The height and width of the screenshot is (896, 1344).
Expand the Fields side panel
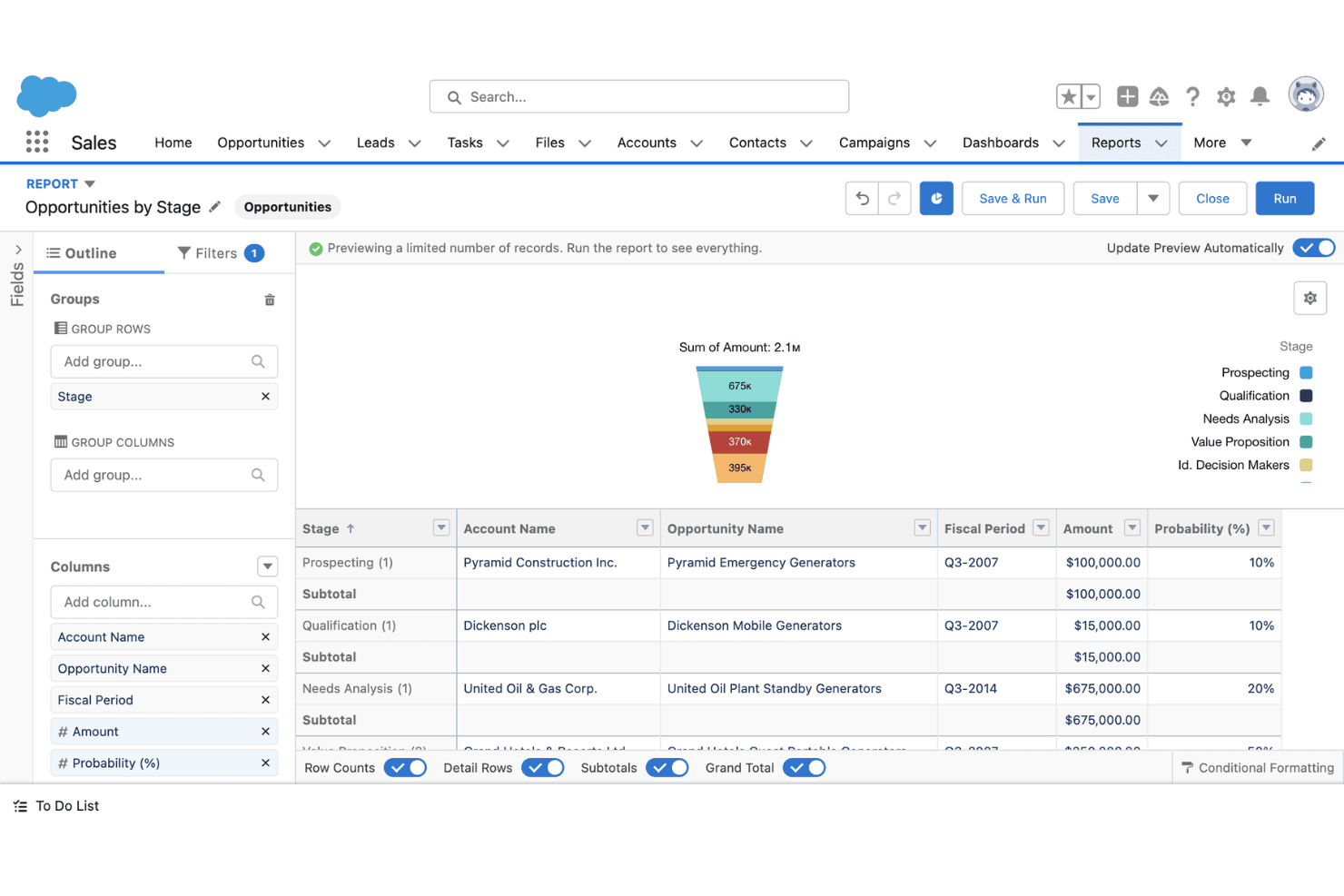[x=17, y=250]
